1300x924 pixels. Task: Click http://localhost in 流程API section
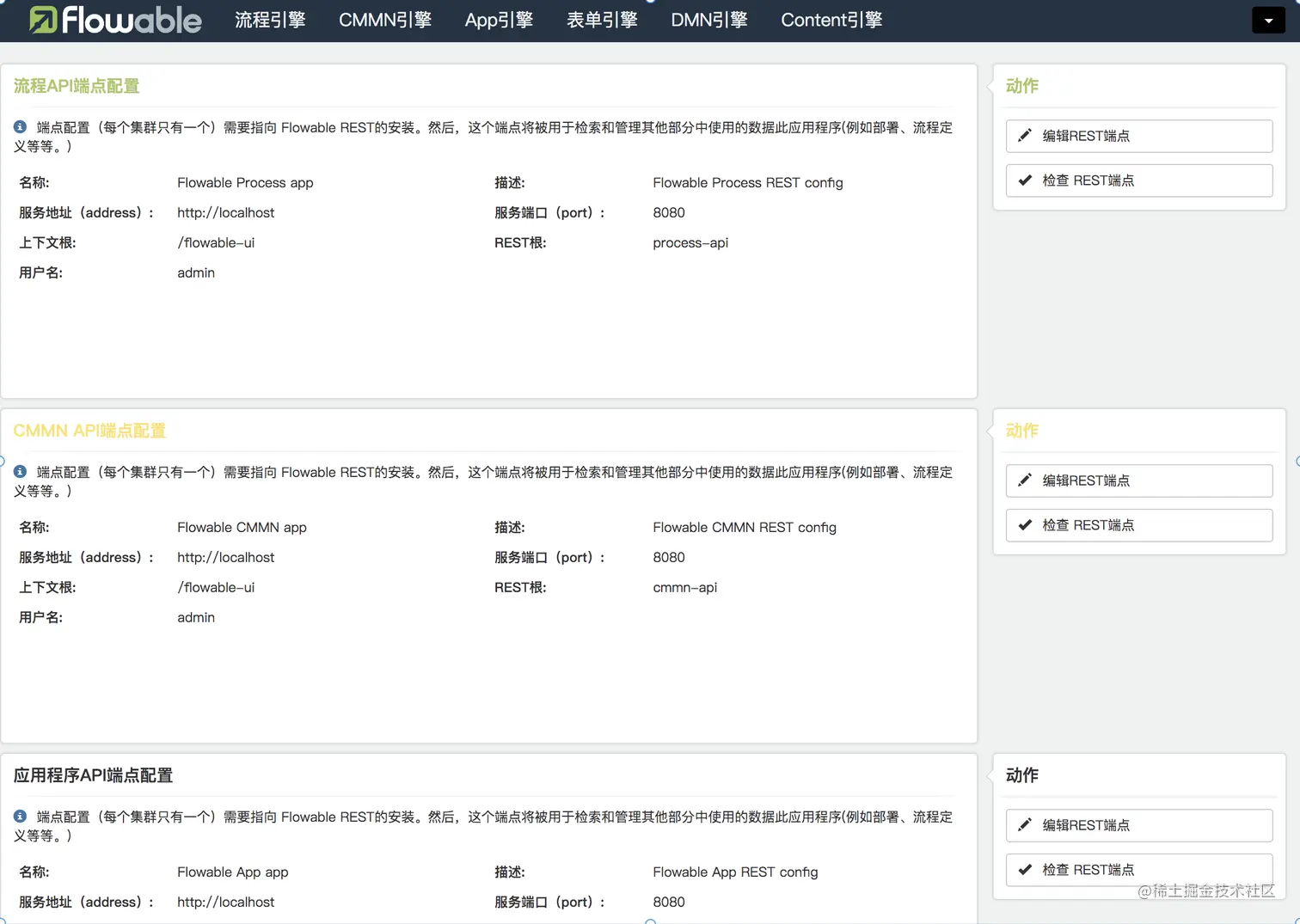coord(226,212)
